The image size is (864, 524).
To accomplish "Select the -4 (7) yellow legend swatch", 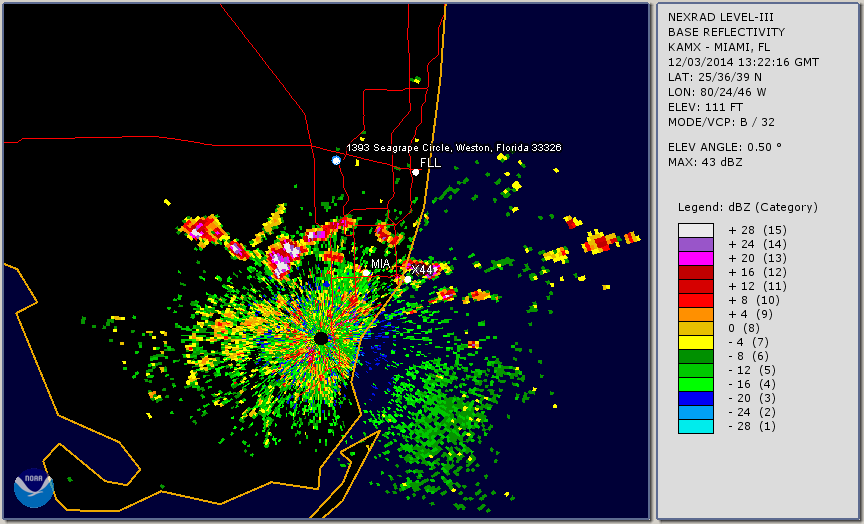I will click(696, 343).
